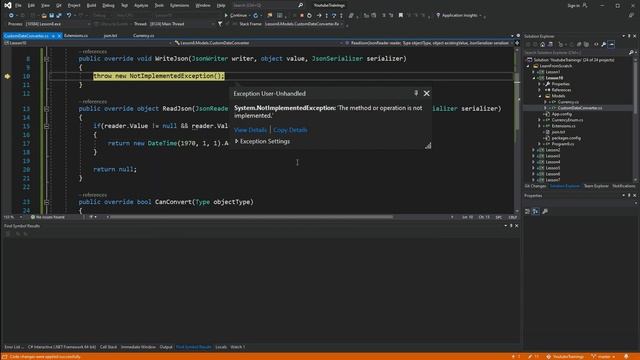Open the Thread dropdown
Screen dimensions: 640x360
coord(182,24)
